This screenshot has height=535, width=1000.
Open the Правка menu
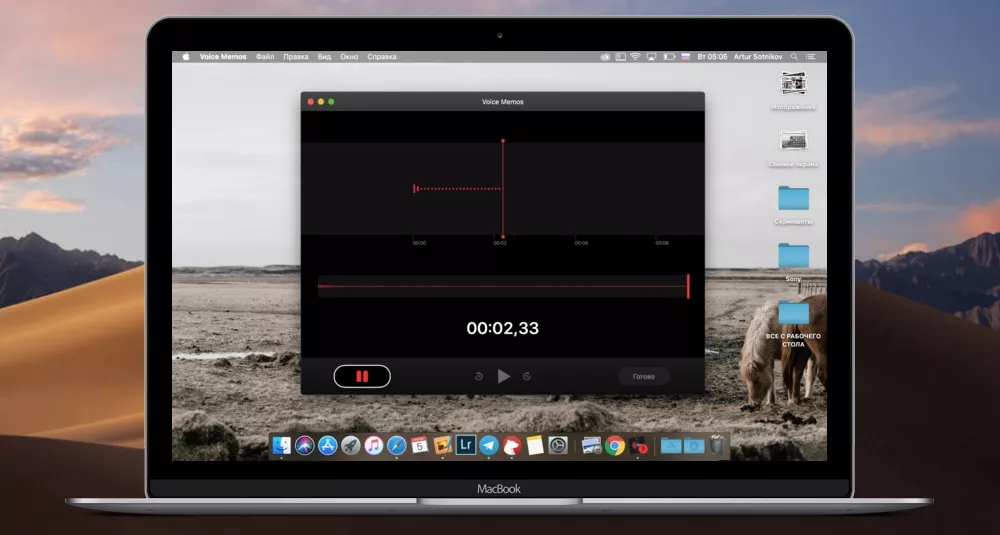coord(296,57)
